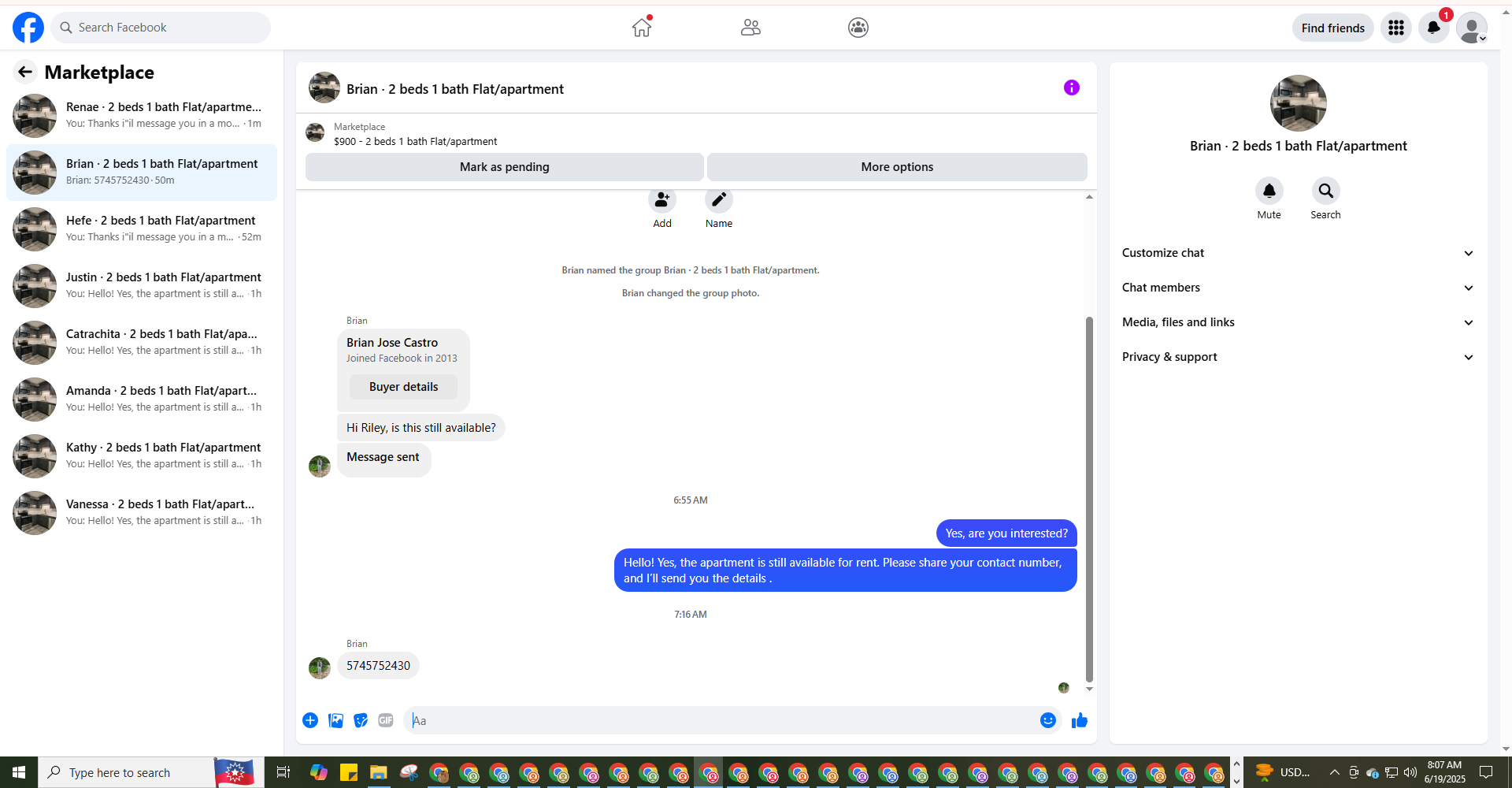Open the purple conversation information icon

(1072, 87)
